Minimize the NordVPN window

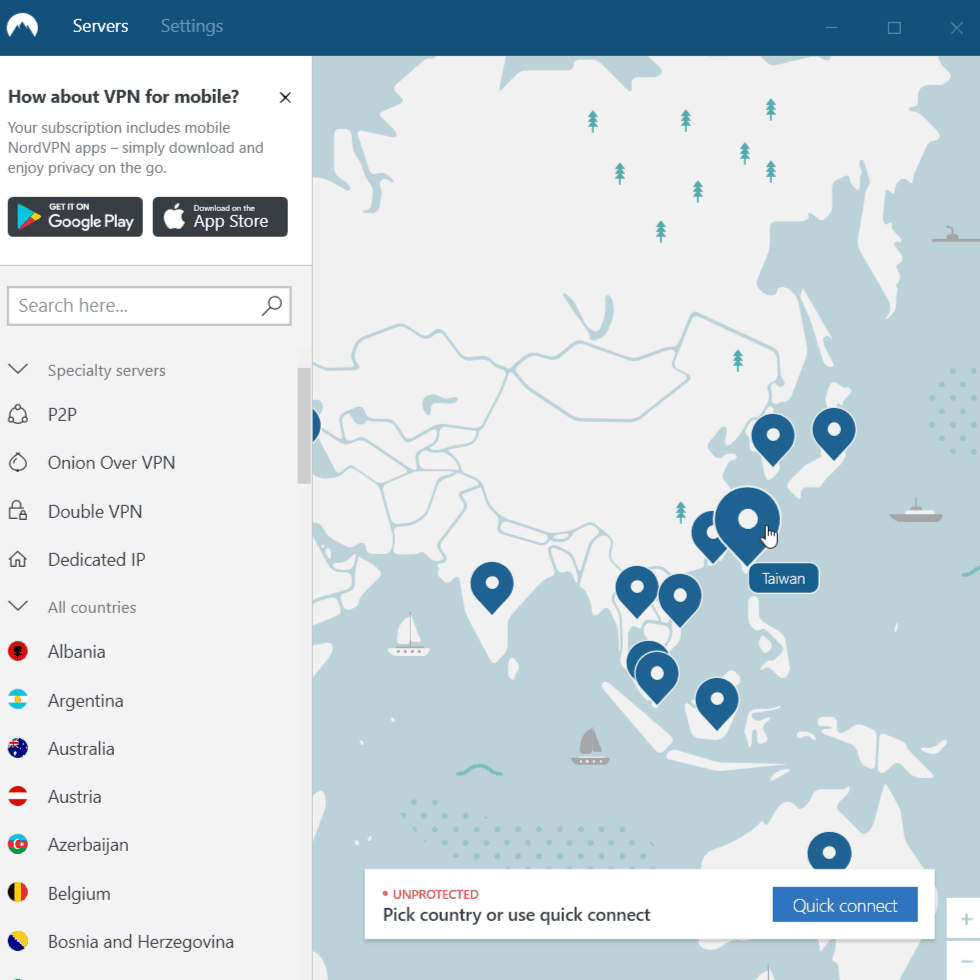(831, 28)
